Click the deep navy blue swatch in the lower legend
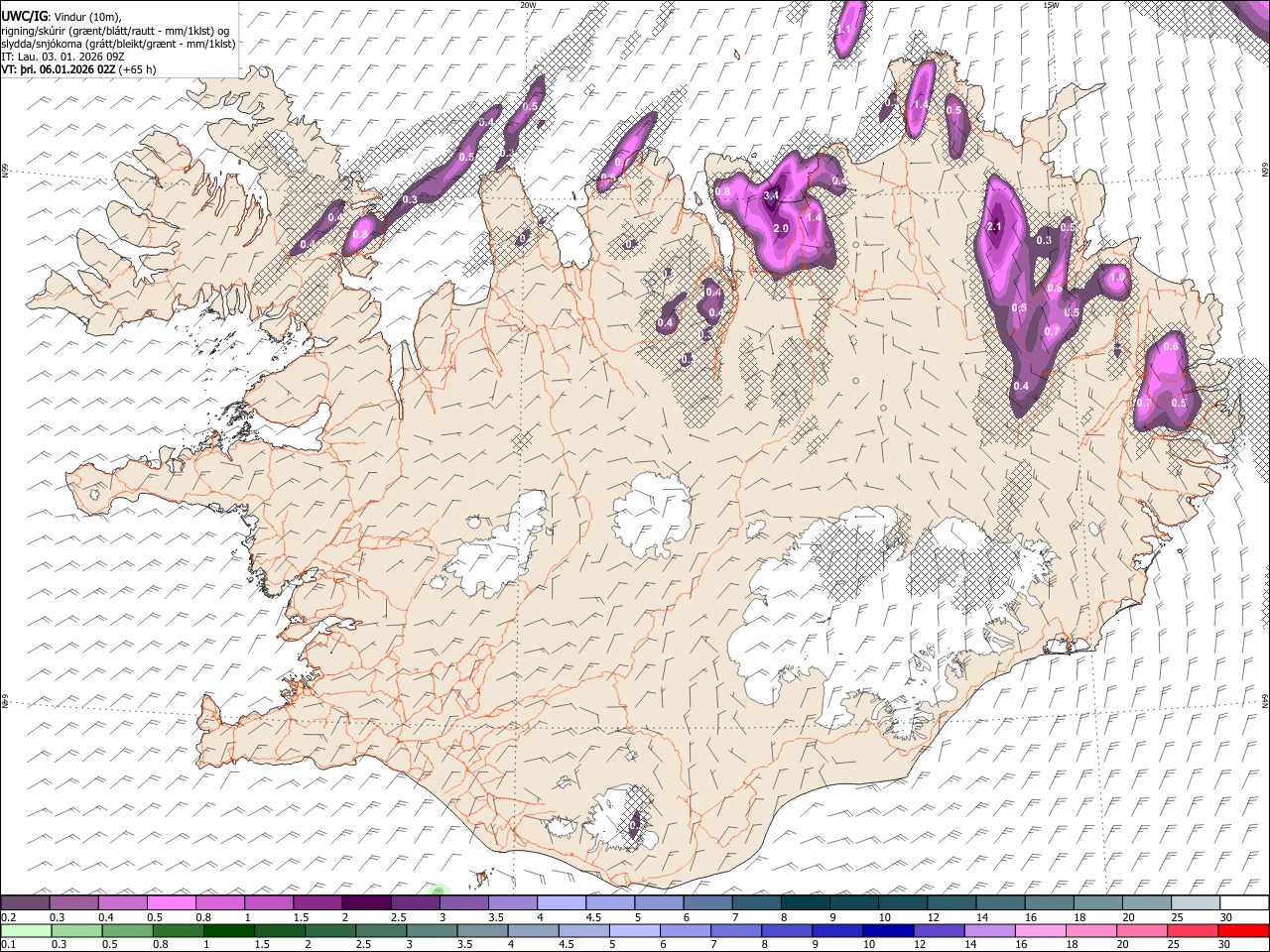Screen dimensions: 1270x952 coord(886,930)
